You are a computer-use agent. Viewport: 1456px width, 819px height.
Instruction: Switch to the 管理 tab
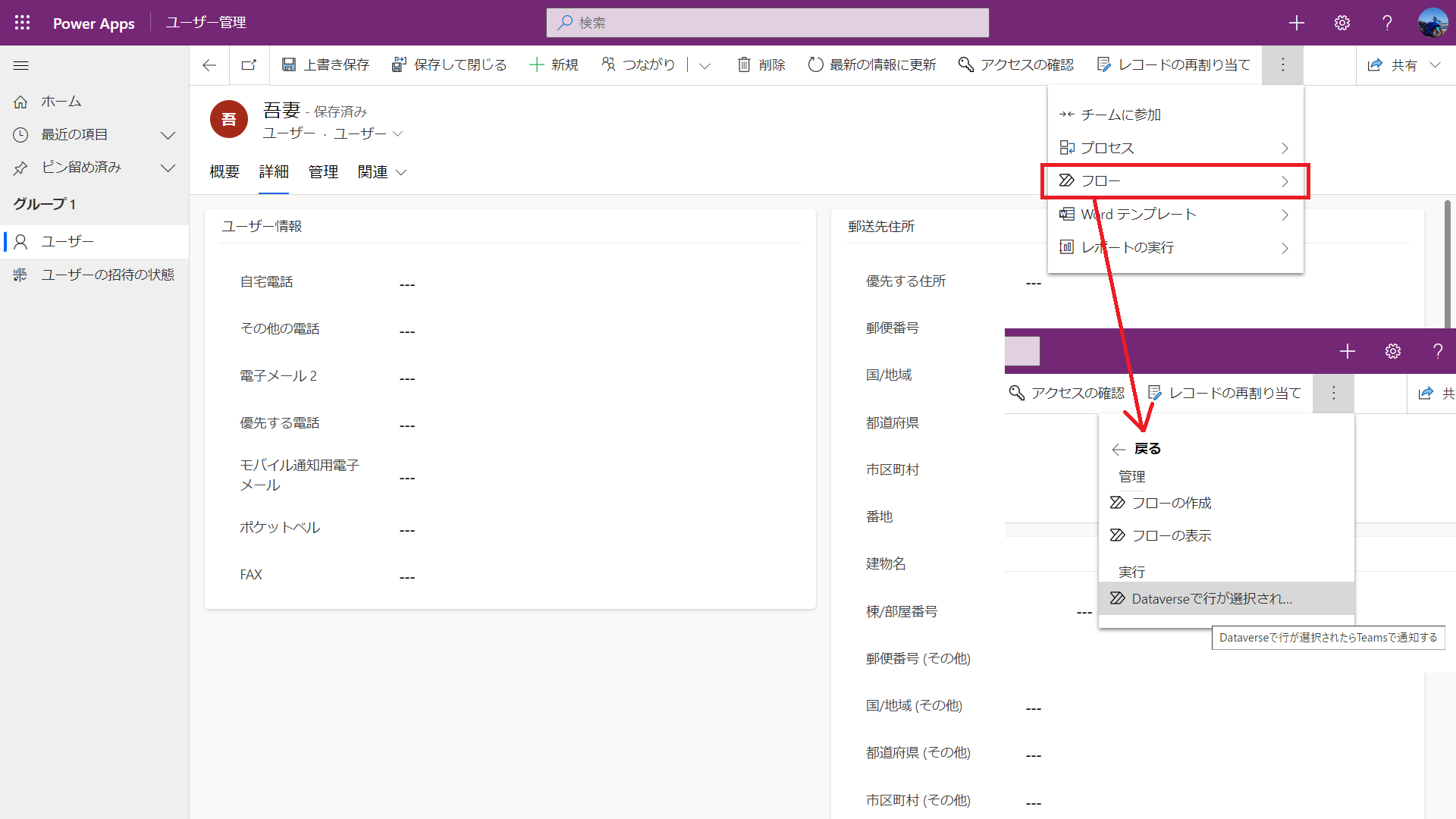[323, 172]
